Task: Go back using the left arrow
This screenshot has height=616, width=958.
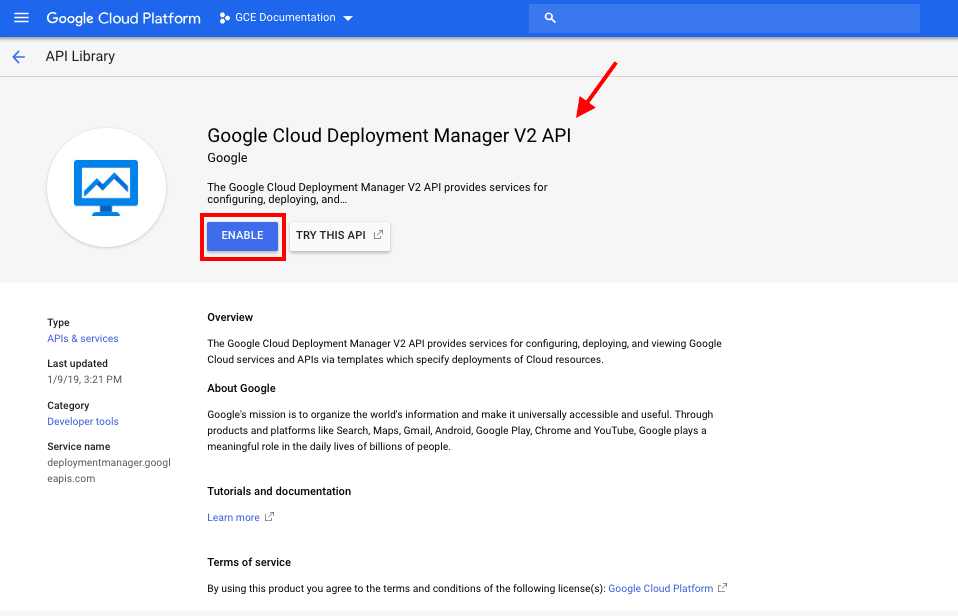Action: [x=19, y=57]
